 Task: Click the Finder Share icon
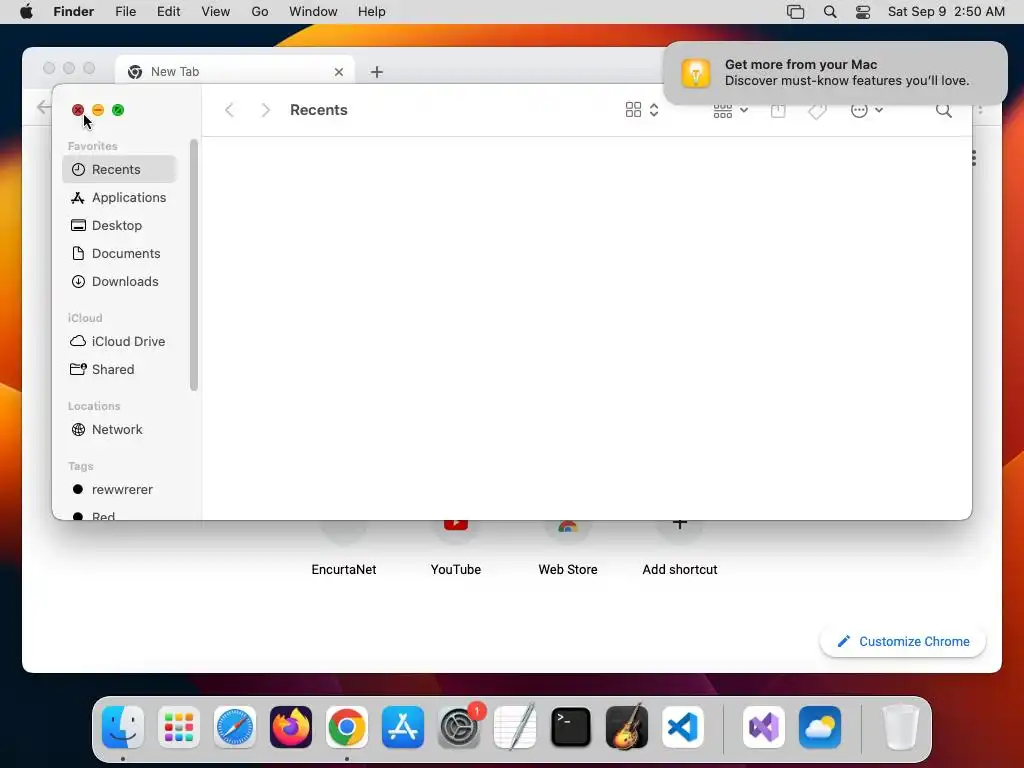778,110
